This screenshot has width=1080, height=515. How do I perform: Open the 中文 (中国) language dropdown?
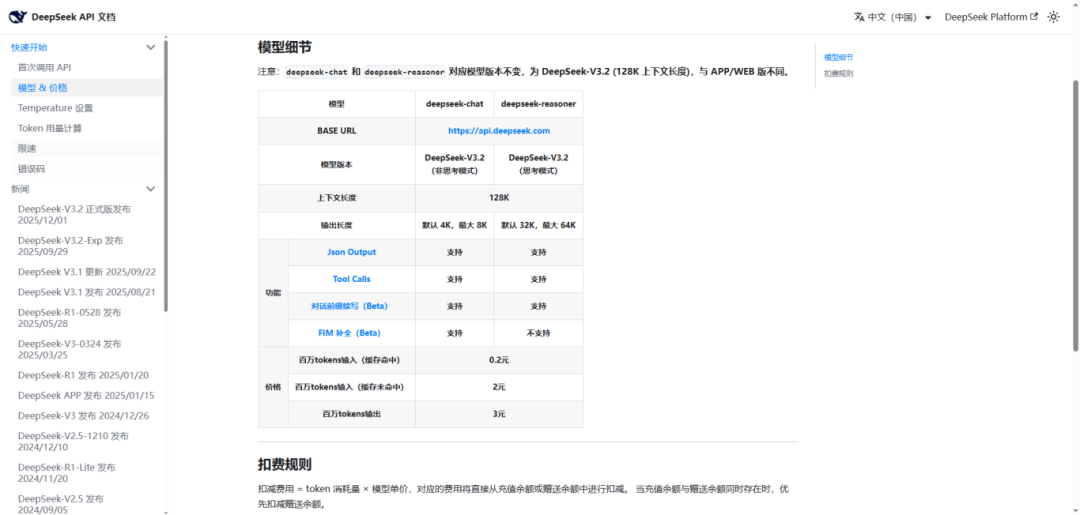893,17
